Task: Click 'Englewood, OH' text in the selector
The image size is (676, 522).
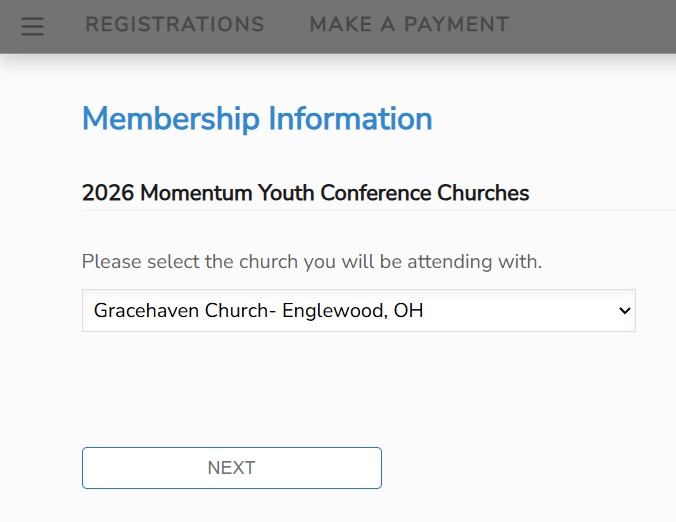Action: pyautogui.click(x=353, y=311)
